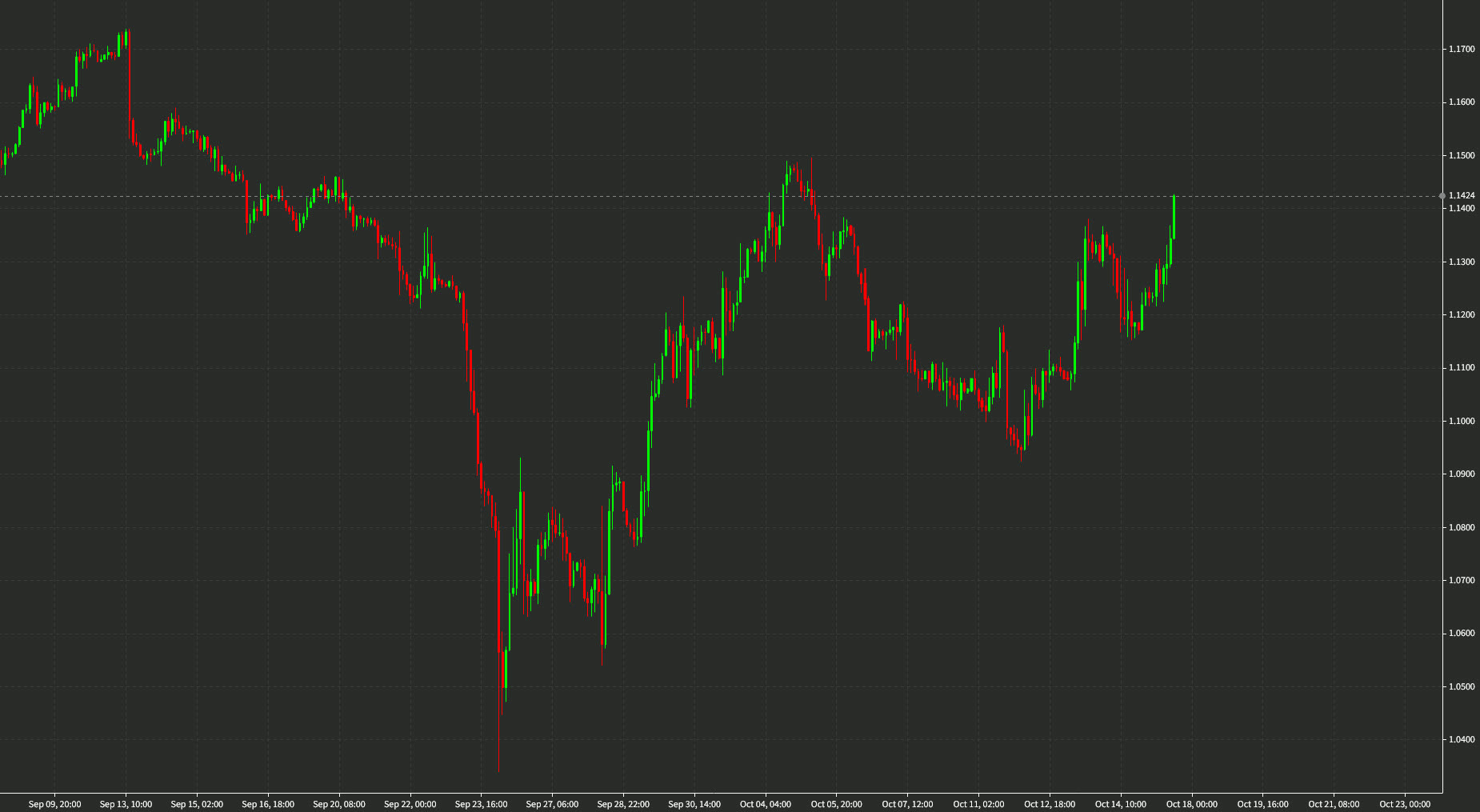Click the 1.1400 price axis label
Viewport: 1480px width, 812px height.
pyautogui.click(x=1462, y=209)
